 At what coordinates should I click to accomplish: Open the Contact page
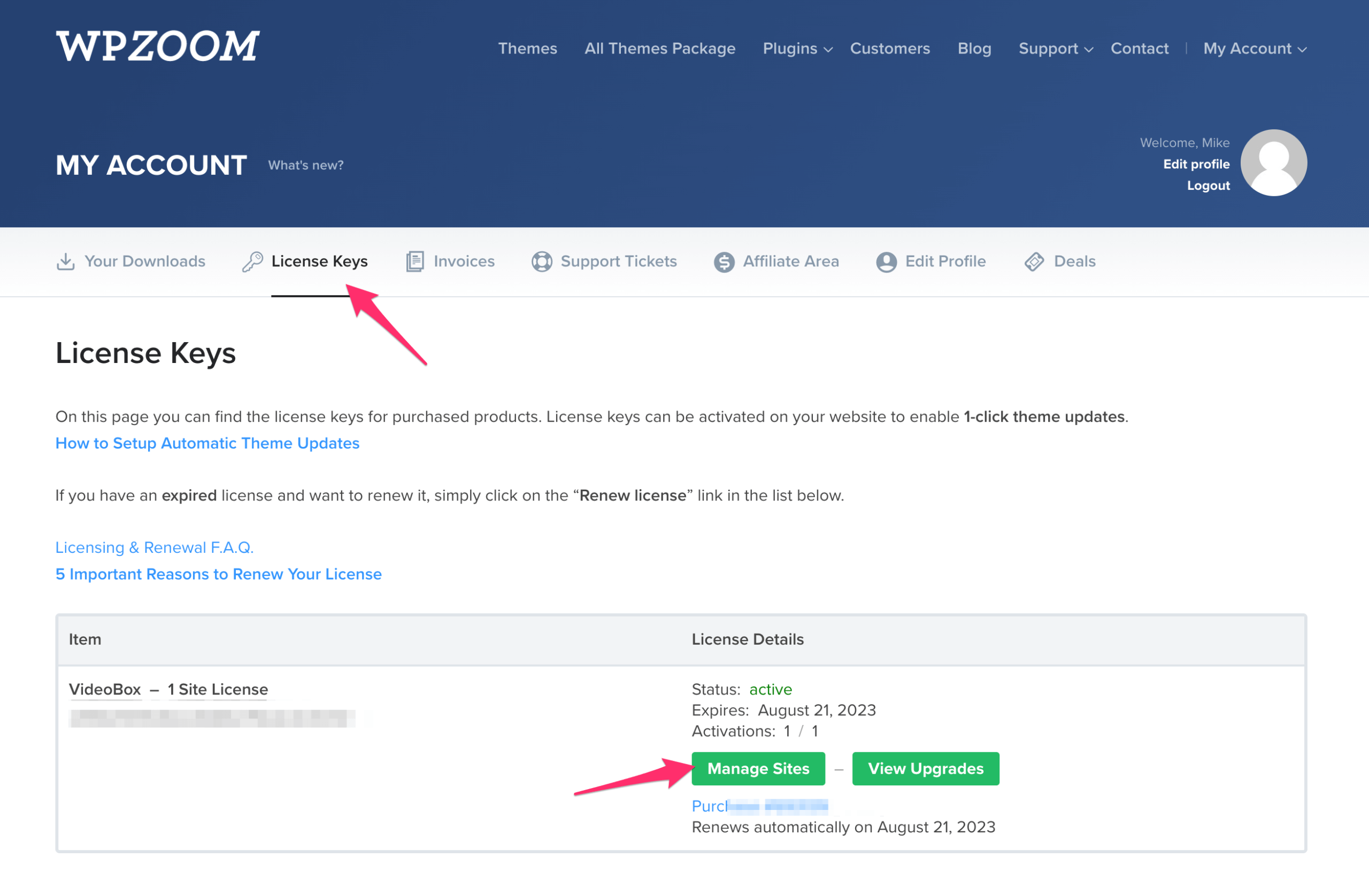click(x=1140, y=48)
